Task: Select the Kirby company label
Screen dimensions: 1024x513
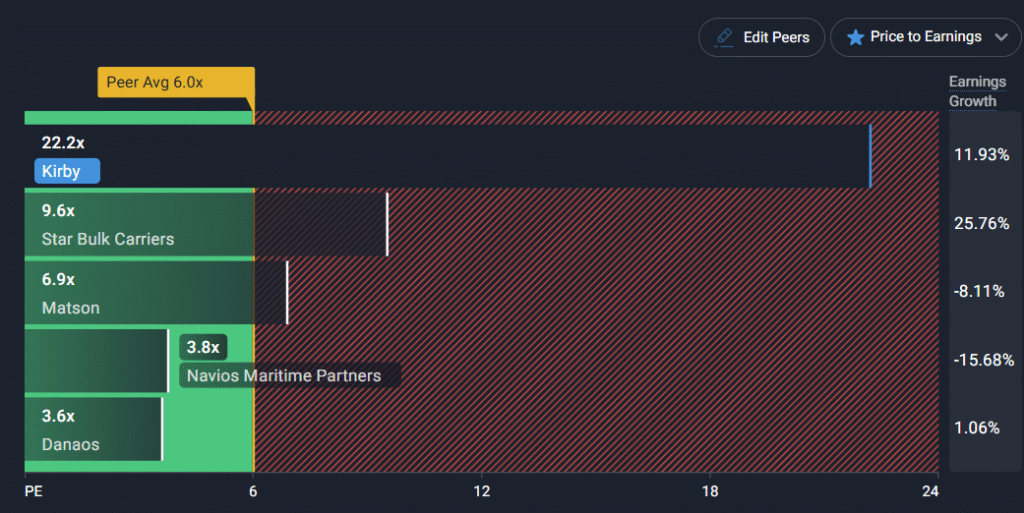Action: click(67, 171)
